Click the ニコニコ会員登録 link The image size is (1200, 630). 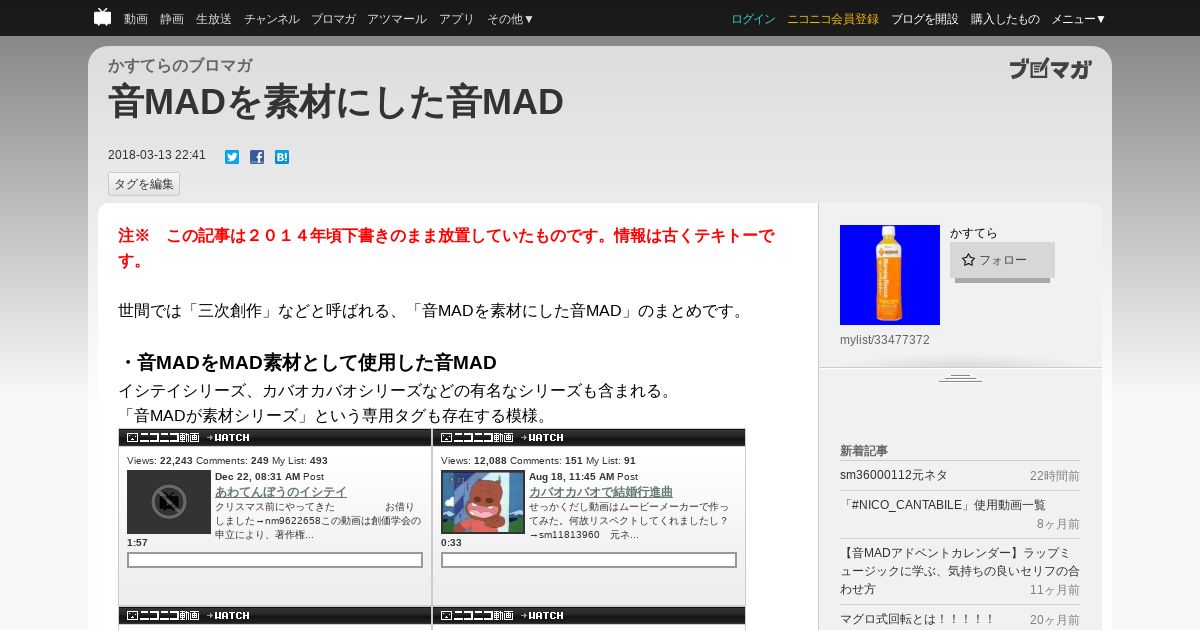(833, 19)
